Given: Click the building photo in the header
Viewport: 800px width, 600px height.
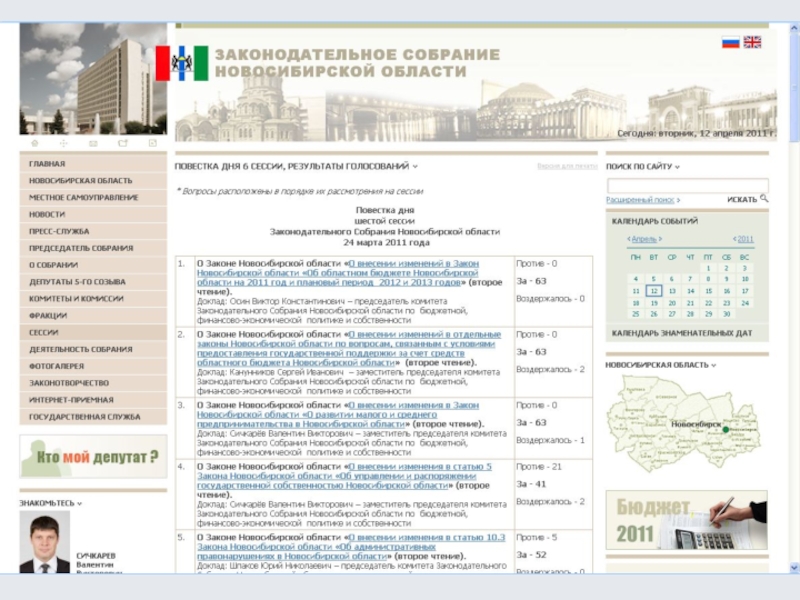Looking at the screenshot, I should click(x=93, y=79).
